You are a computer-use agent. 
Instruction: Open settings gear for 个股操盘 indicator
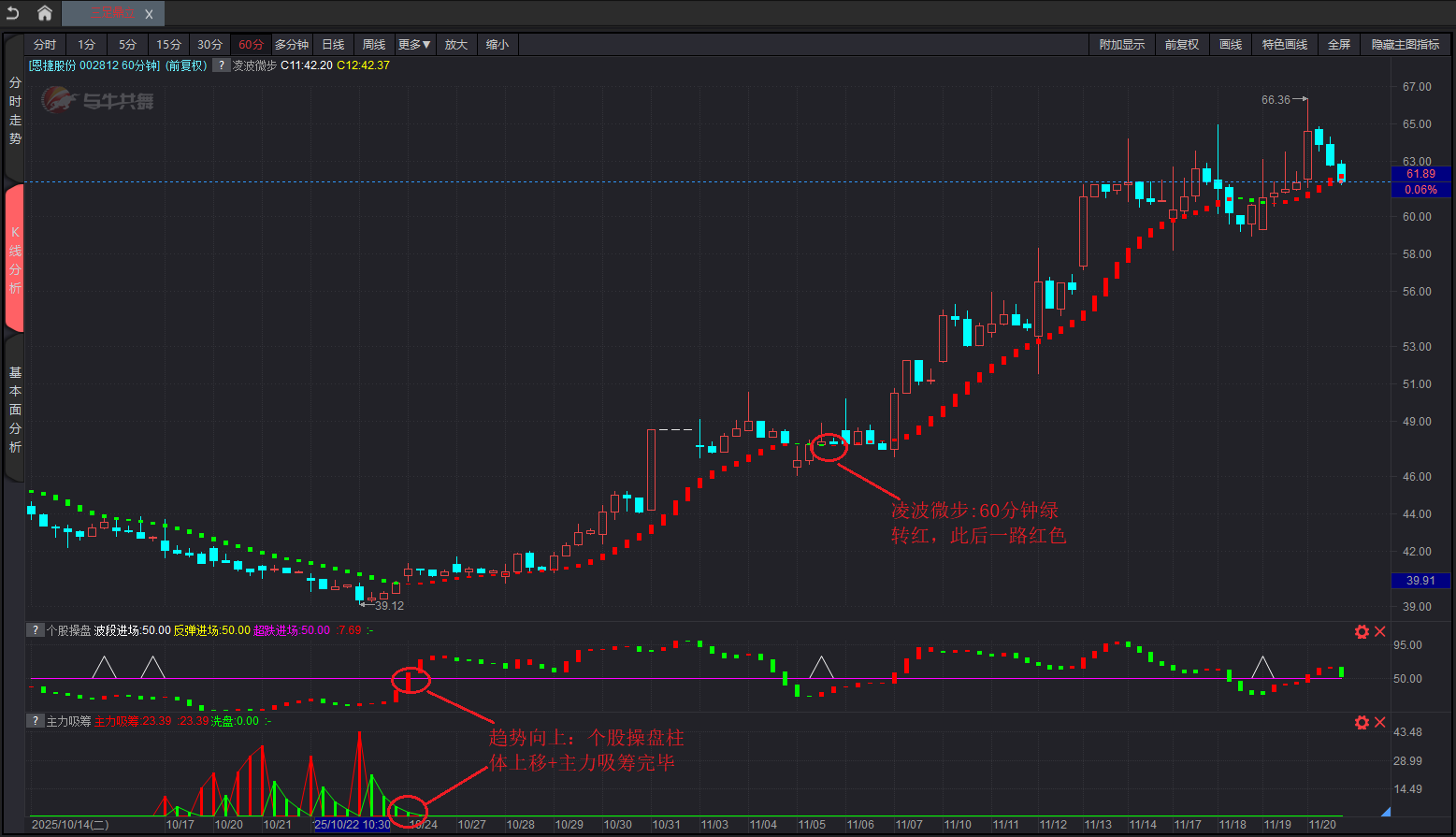[1362, 632]
